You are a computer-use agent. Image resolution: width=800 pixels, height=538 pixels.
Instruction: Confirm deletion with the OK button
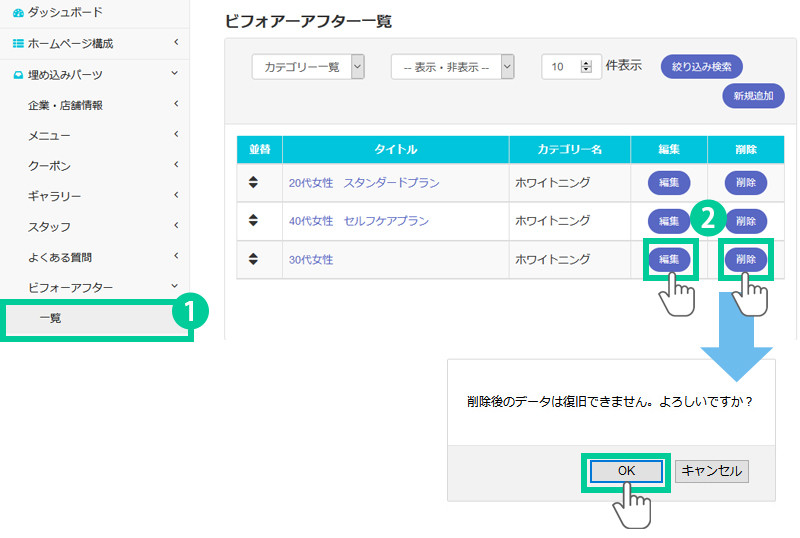(625, 471)
